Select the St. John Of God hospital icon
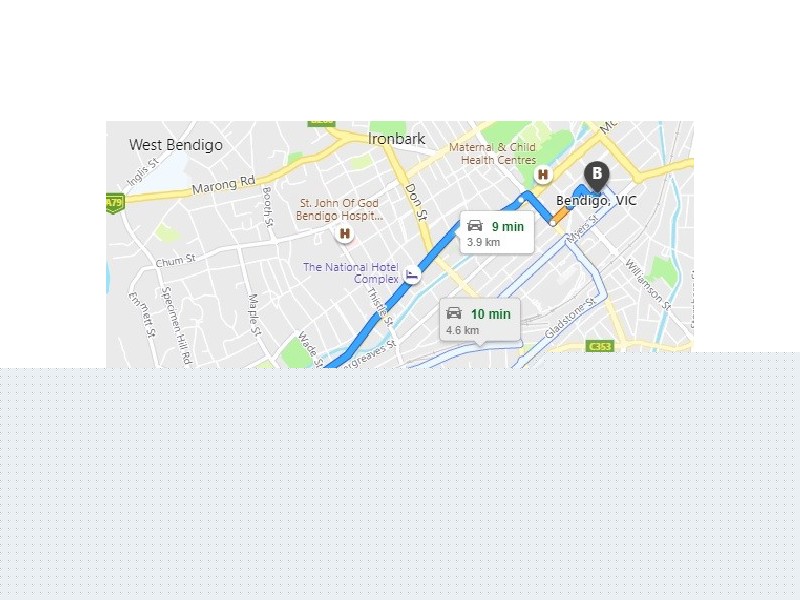Screen dimensions: 800x600 345,234
